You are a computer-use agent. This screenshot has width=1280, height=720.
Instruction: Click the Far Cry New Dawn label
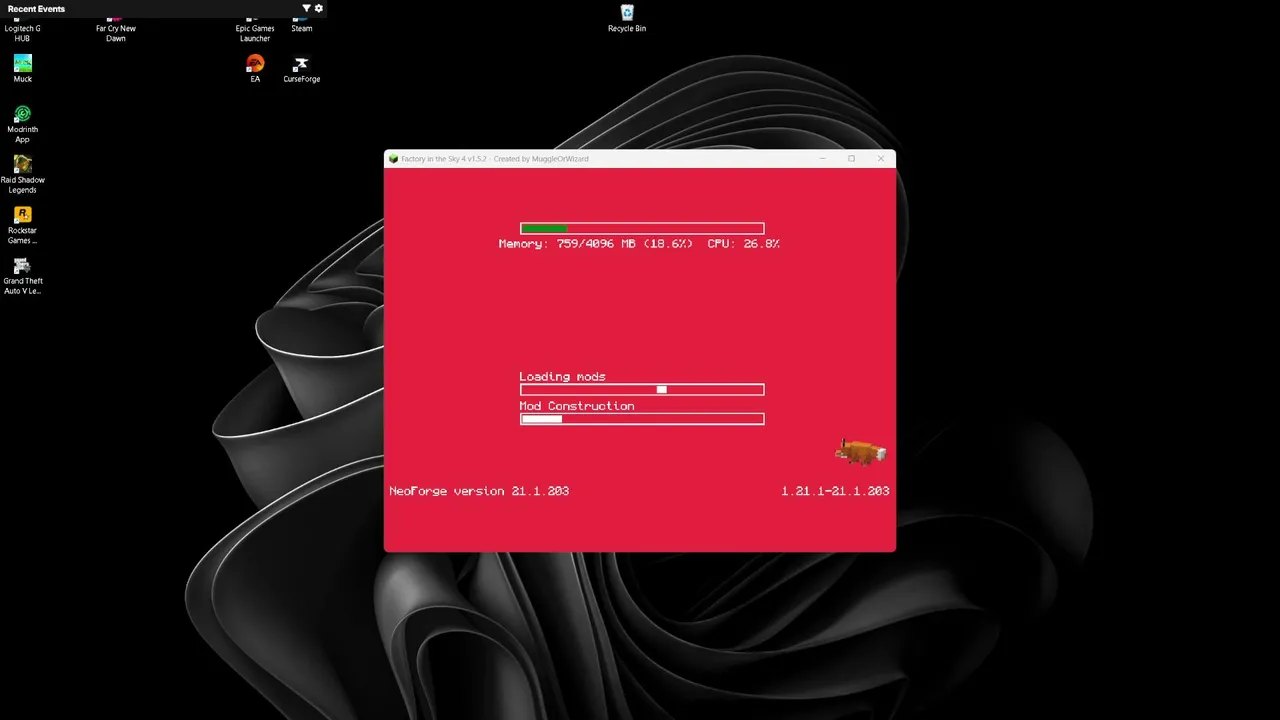[116, 33]
